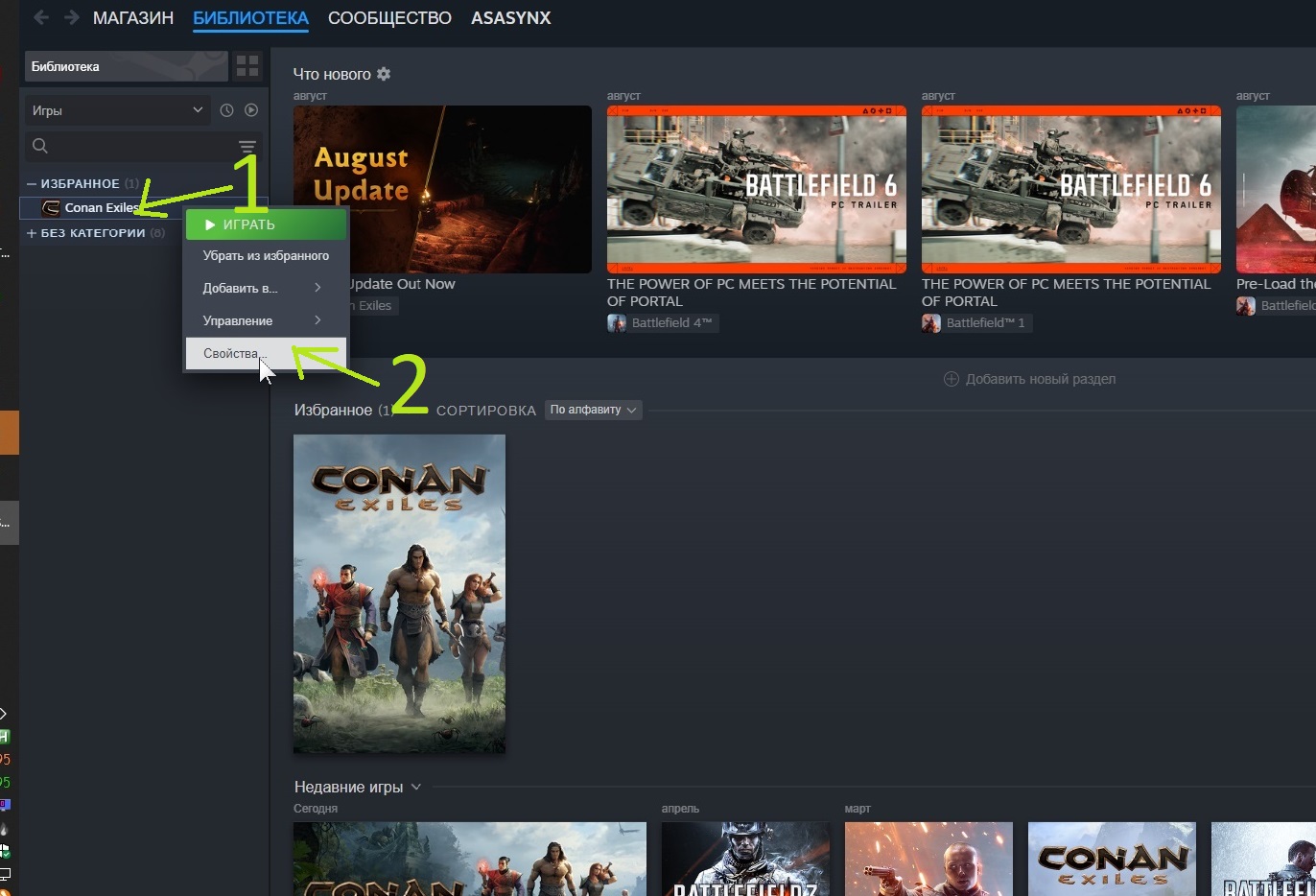The height and width of the screenshot is (896, 1316).
Task: Go forward with the right arrow
Action: (x=72, y=17)
